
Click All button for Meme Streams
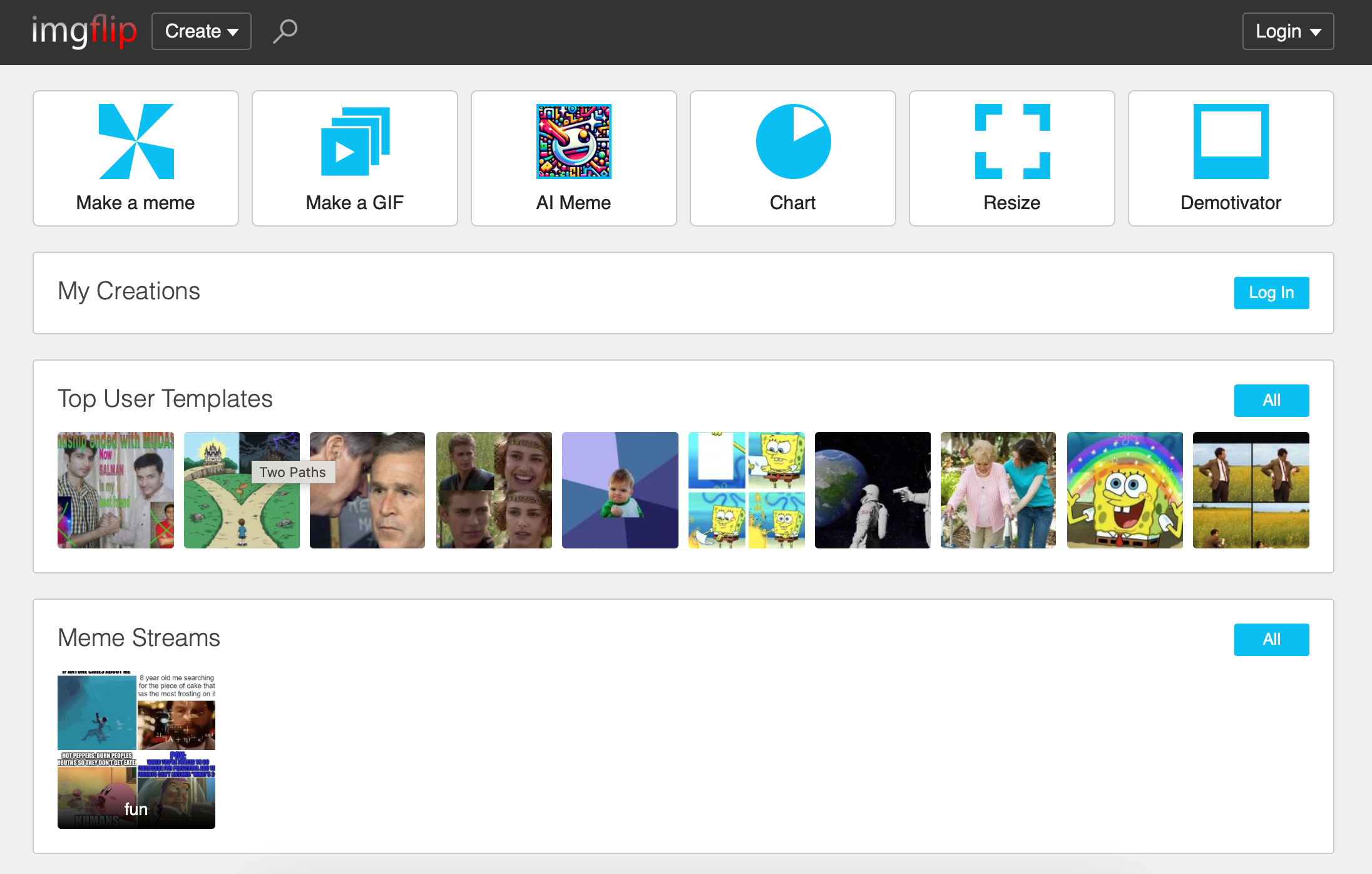coord(1271,640)
